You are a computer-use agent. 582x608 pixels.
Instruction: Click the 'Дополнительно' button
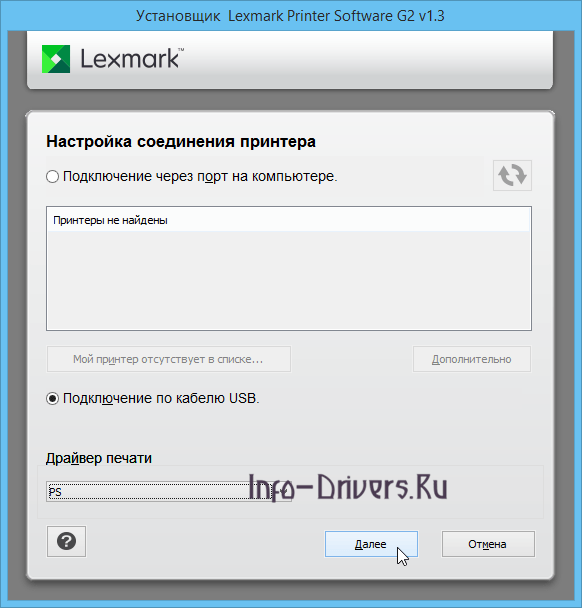(x=471, y=359)
